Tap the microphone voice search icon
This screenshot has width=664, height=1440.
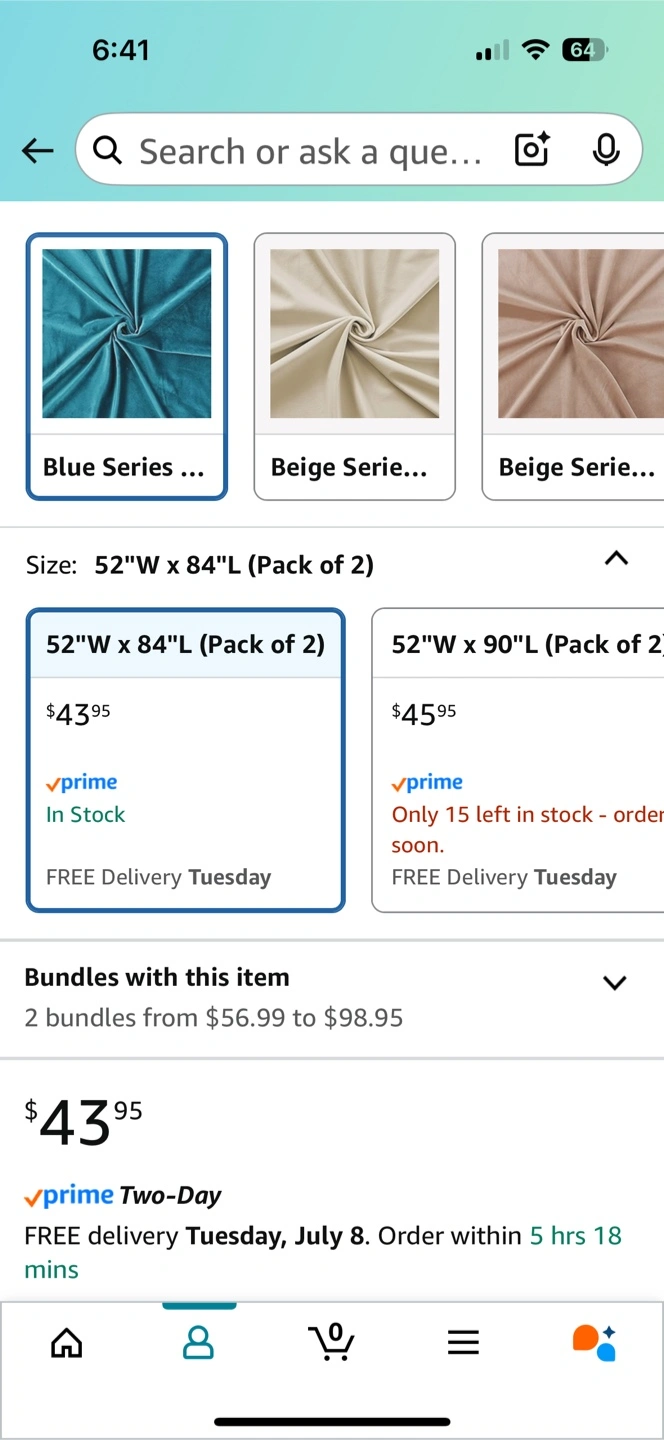pyautogui.click(x=605, y=150)
